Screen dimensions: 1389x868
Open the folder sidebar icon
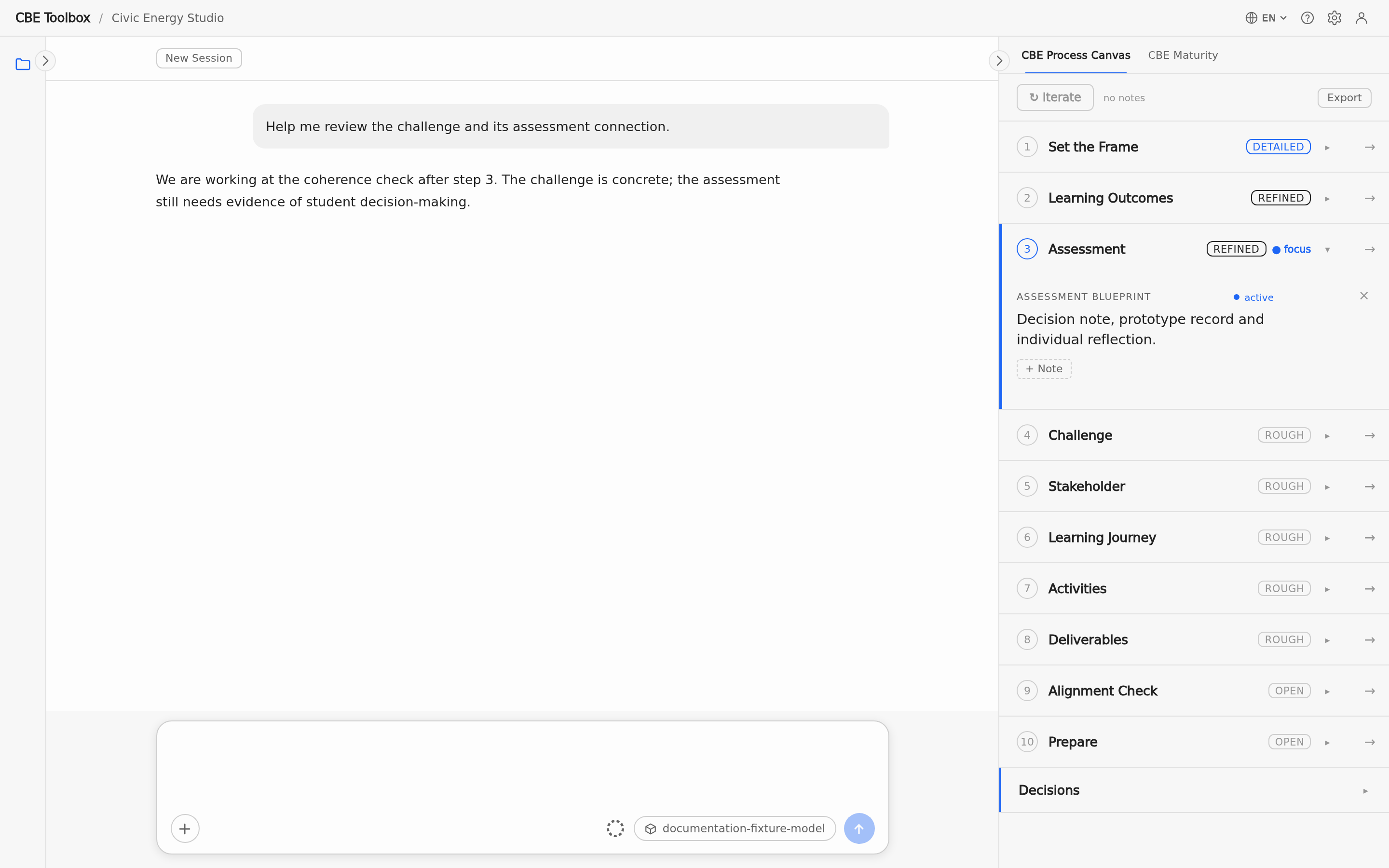coord(23,64)
